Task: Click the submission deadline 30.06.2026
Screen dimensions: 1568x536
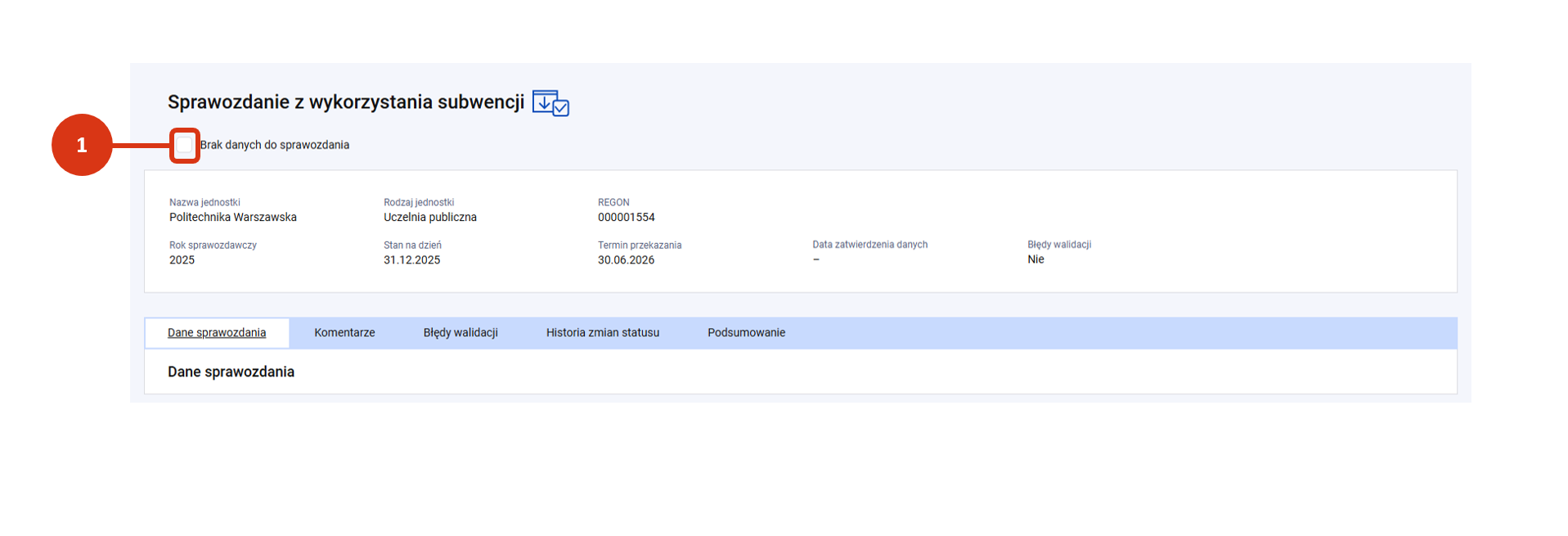Action: tap(627, 260)
